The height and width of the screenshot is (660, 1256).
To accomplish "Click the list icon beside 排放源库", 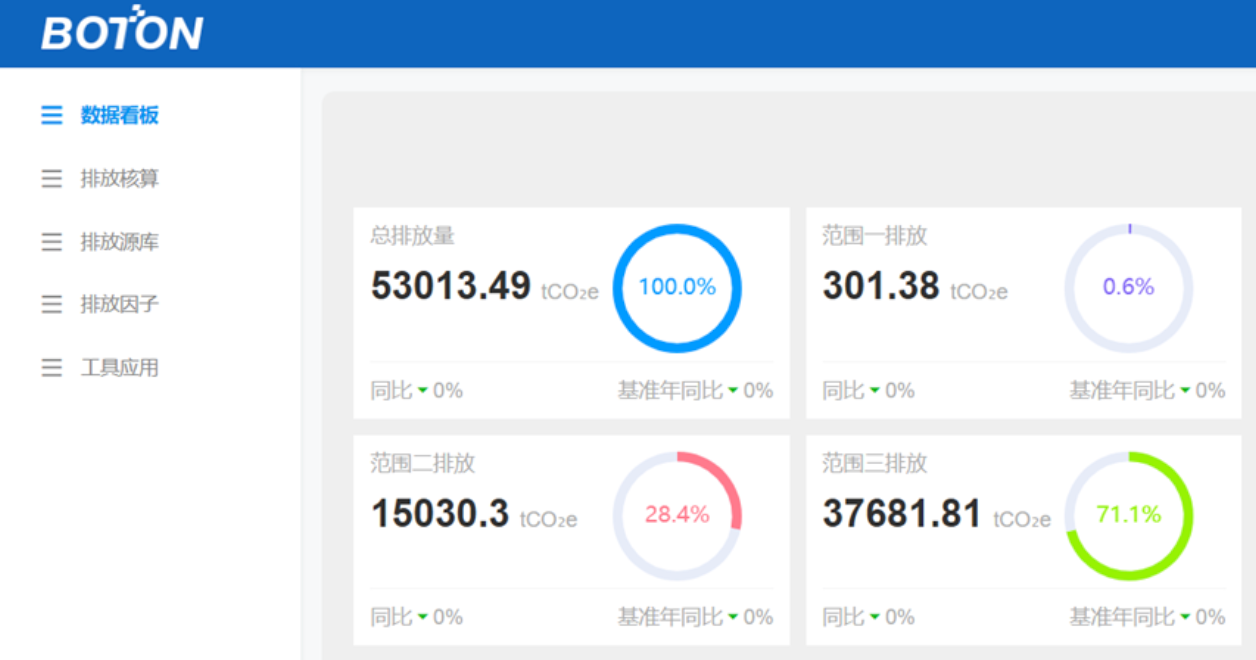I will (51, 242).
